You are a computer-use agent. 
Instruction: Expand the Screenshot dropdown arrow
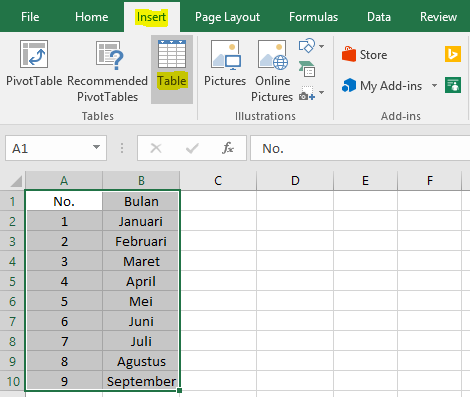322,92
